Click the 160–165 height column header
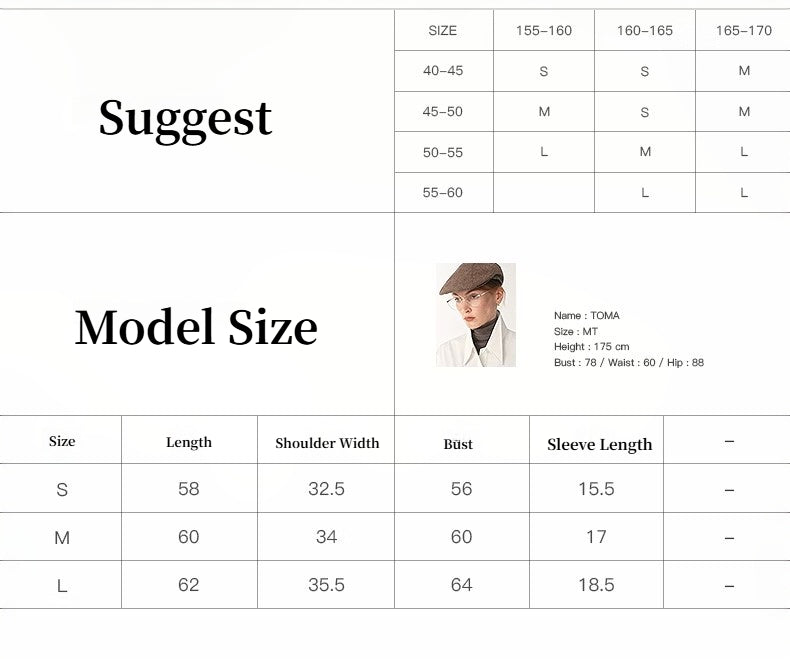Screen dimensions: 790x659 point(645,31)
